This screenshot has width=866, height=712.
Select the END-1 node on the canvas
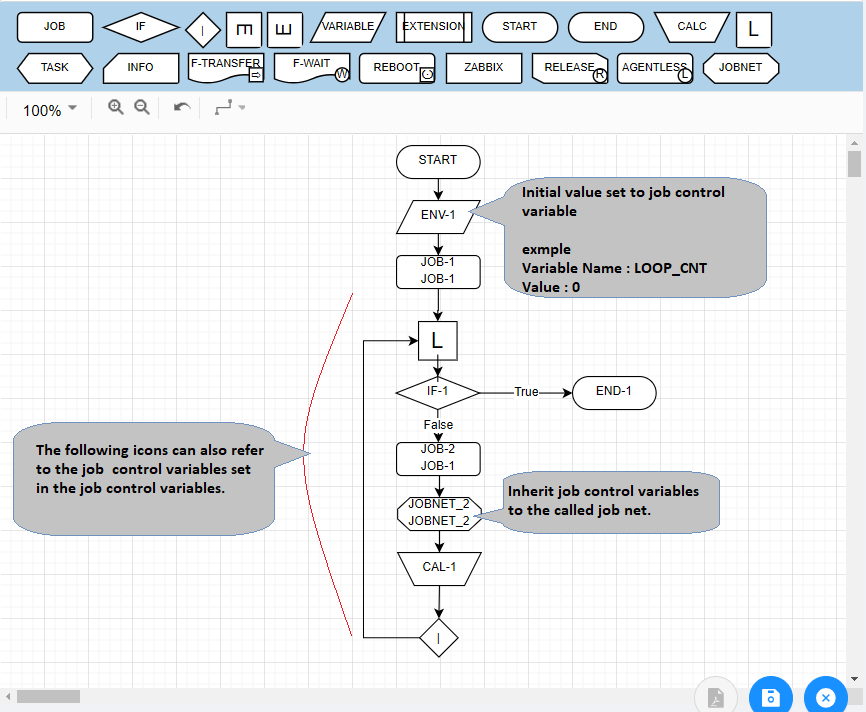[x=613, y=393]
